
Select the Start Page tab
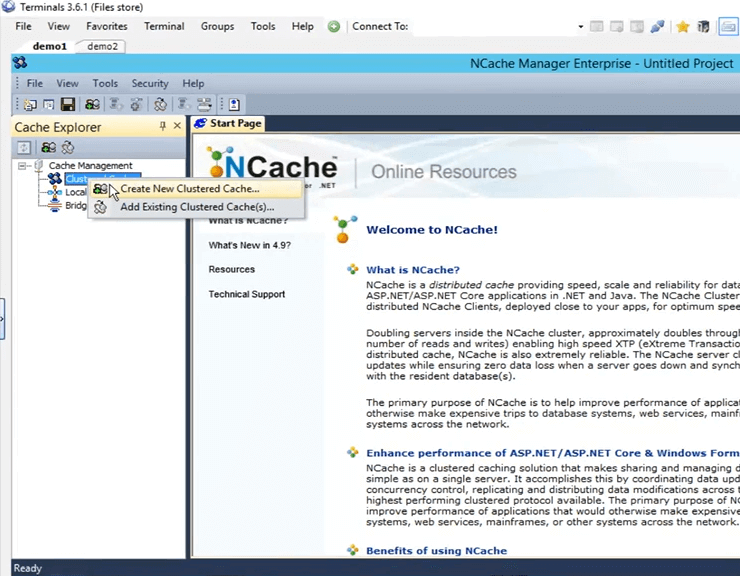[x=228, y=123]
